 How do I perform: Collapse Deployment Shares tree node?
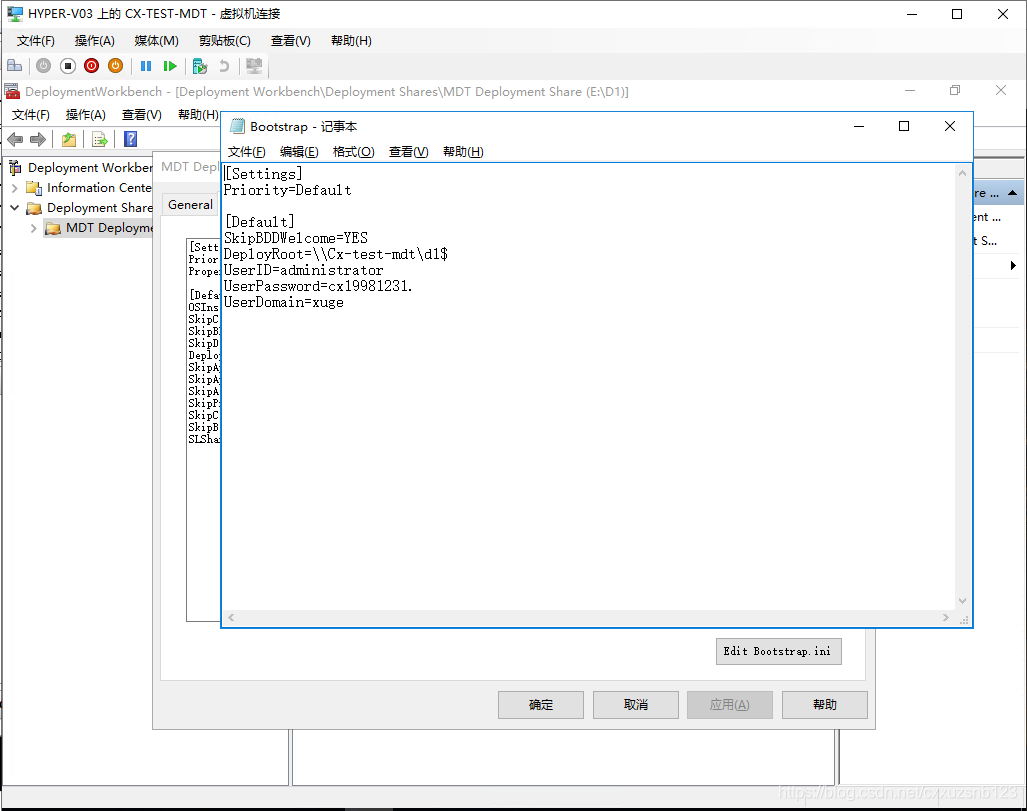coord(14,208)
